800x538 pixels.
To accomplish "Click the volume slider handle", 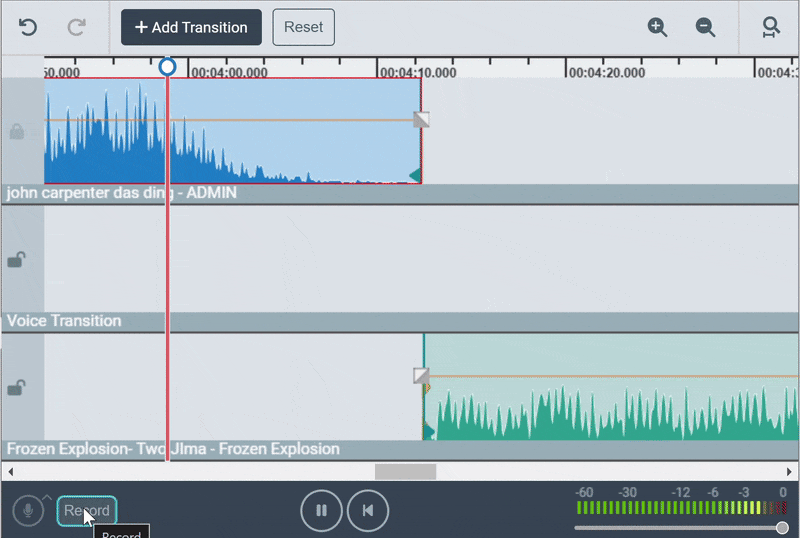I will click(x=782, y=528).
